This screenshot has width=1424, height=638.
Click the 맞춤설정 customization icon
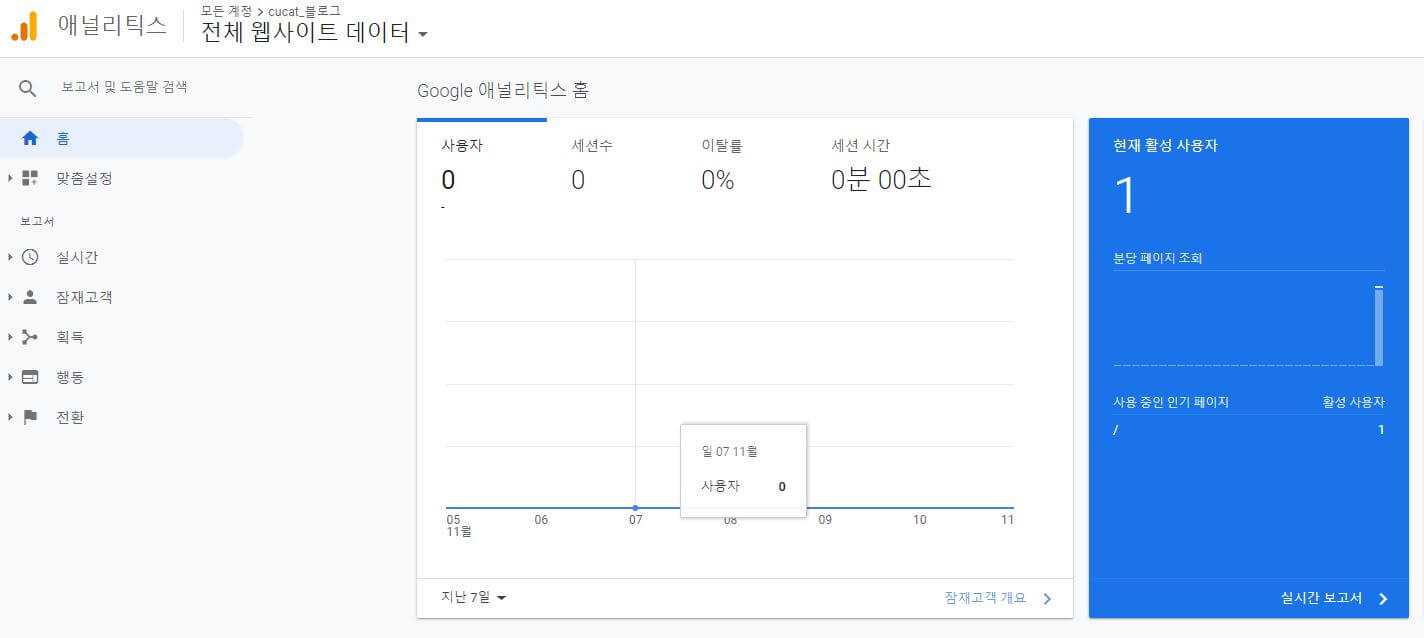[30, 178]
